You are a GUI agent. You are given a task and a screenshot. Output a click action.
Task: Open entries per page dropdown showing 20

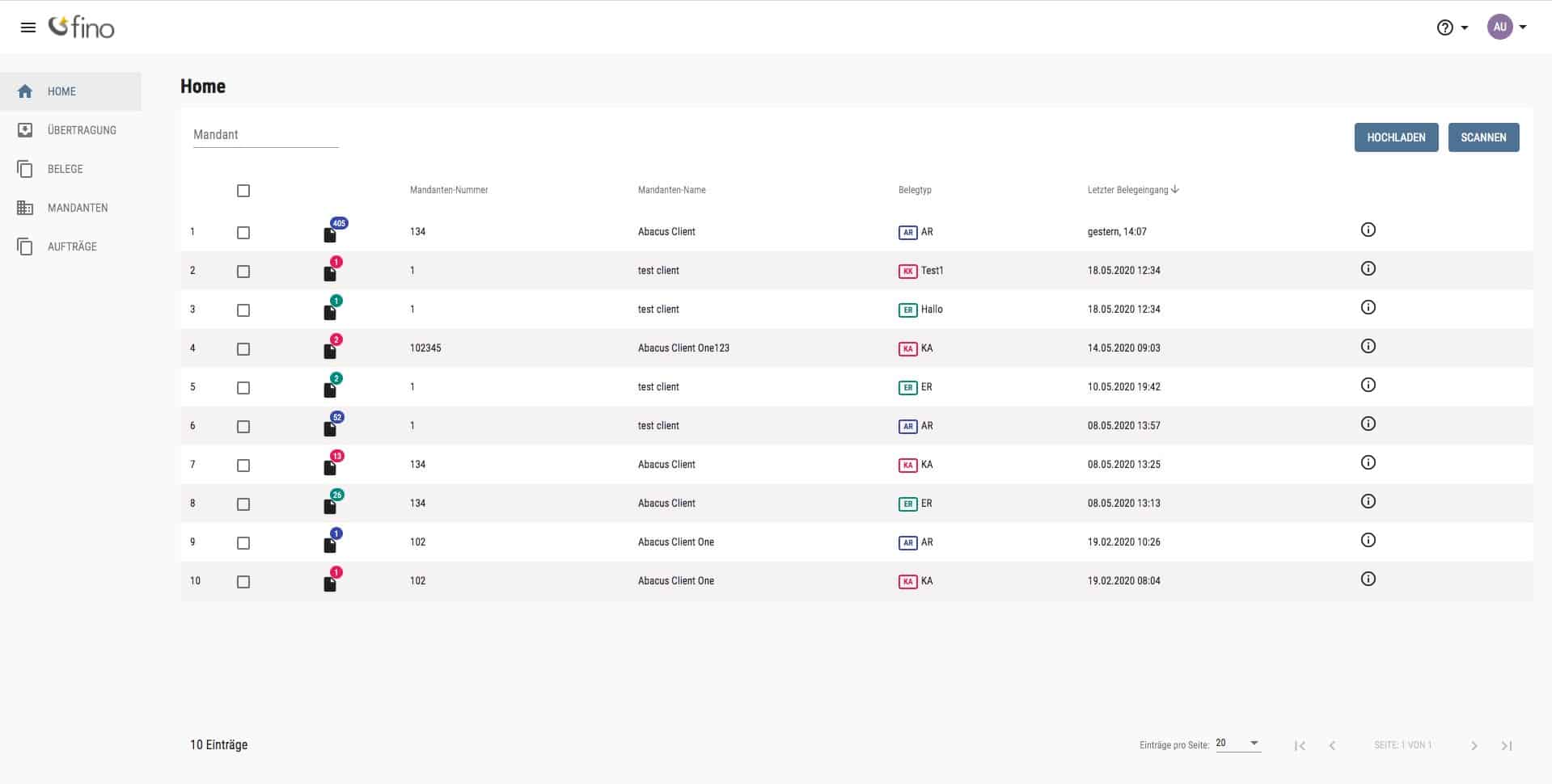tap(1237, 744)
